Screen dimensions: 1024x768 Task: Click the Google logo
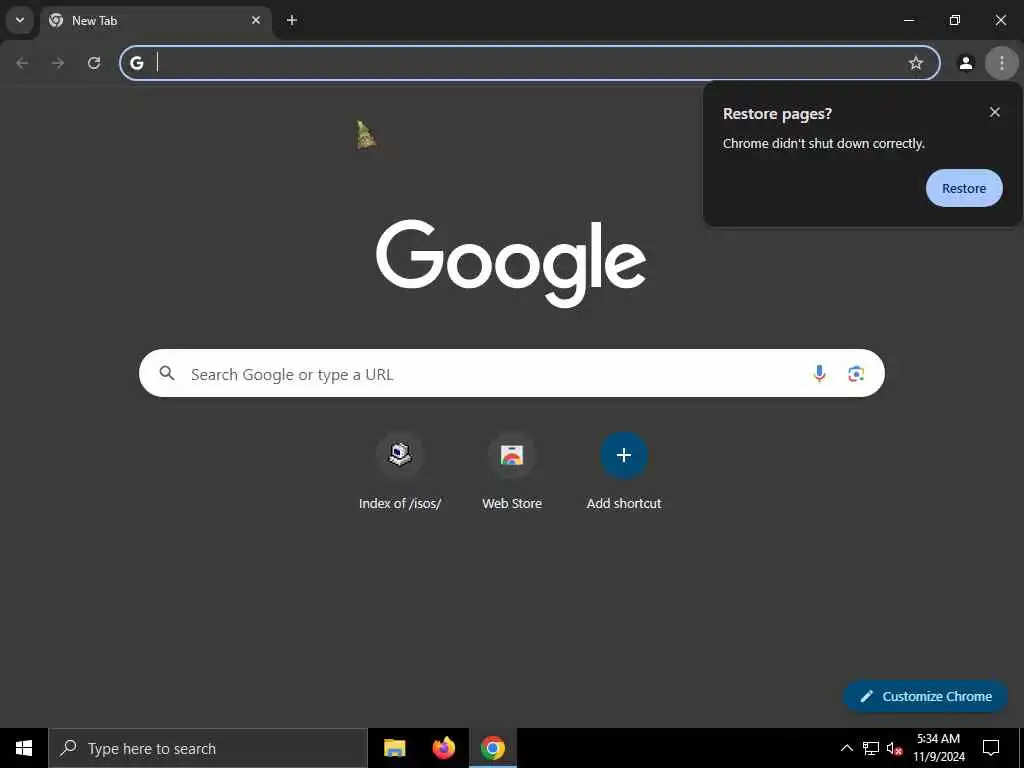pyautogui.click(x=511, y=263)
